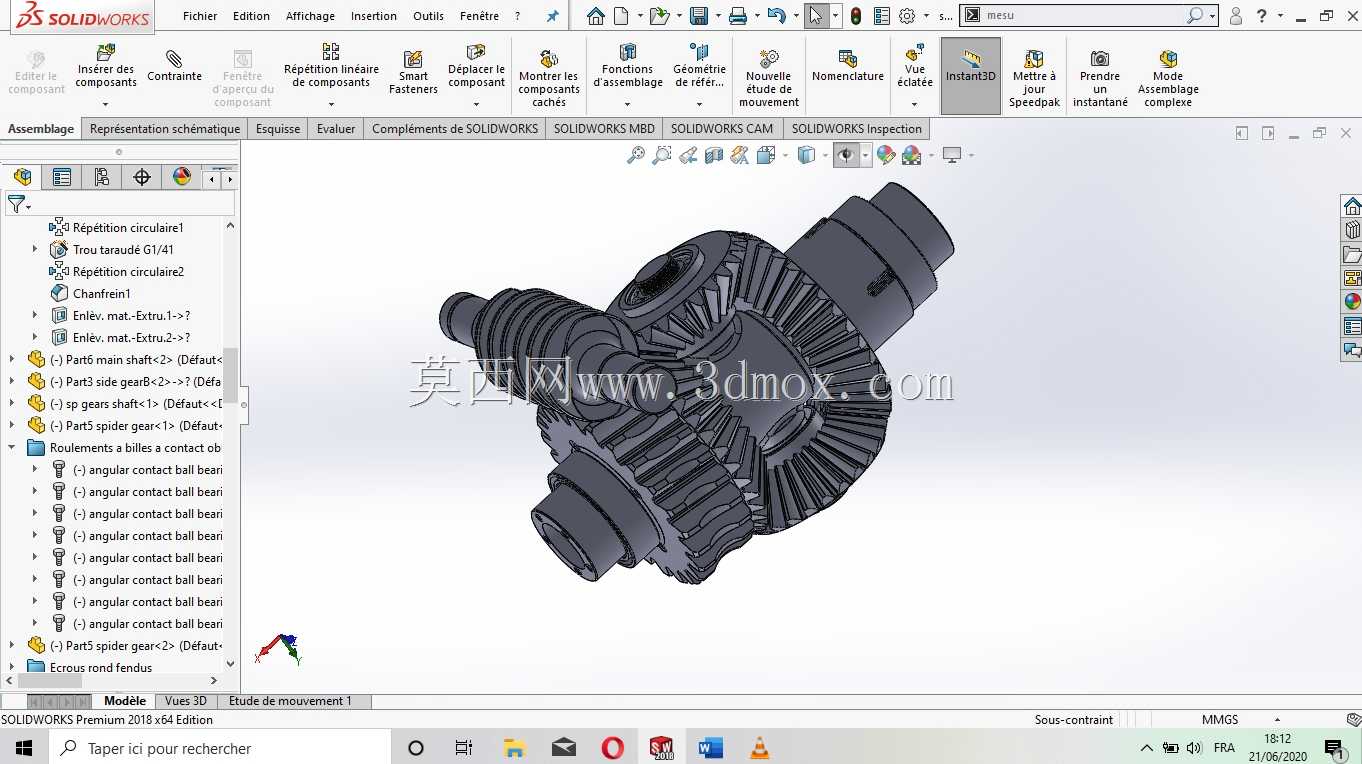Click the Nomenclature tool

click(x=847, y=66)
